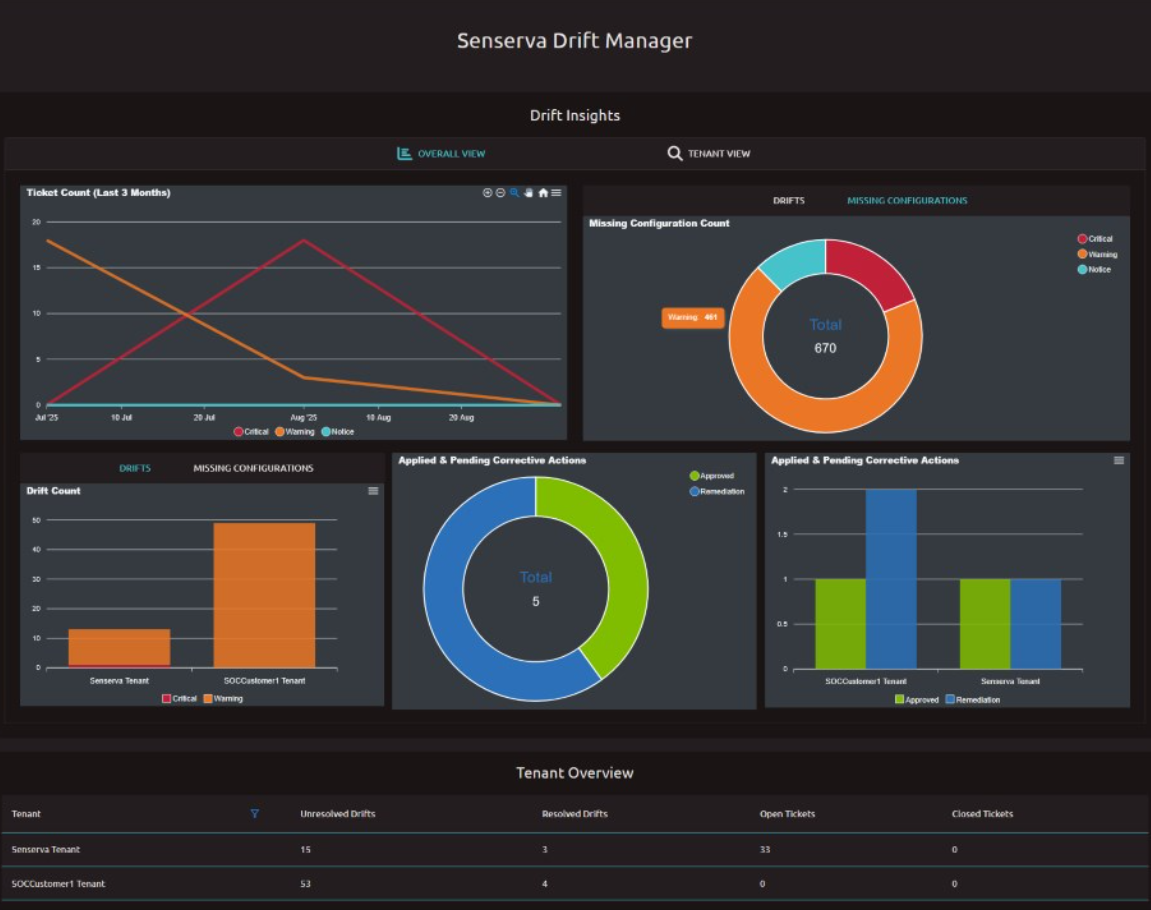Toggle Warning in Missing Configuration legend
1151x910 pixels.
coord(1097,254)
